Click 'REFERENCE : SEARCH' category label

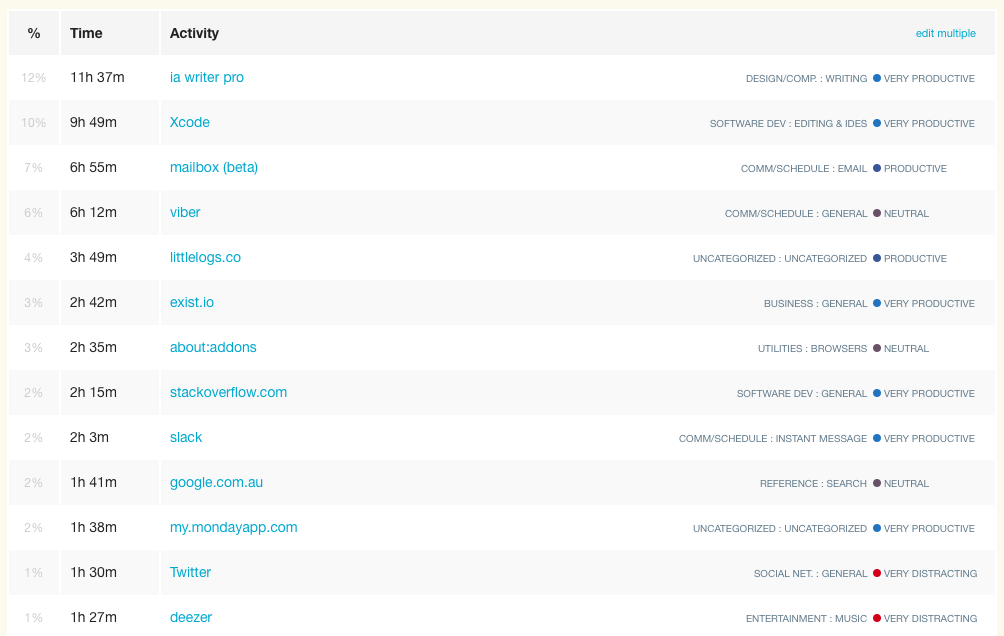point(813,484)
